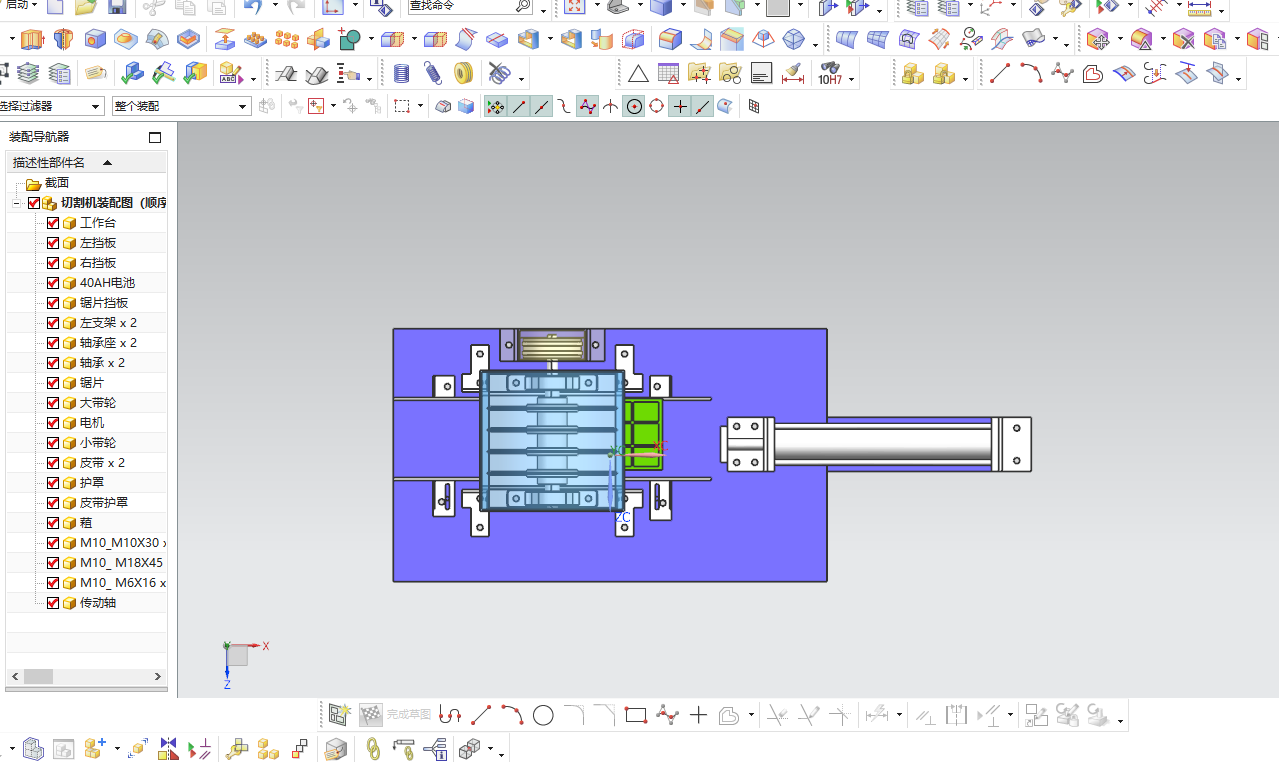Click the sketch Point plus icon
The image size is (1279, 762).
pos(698,715)
